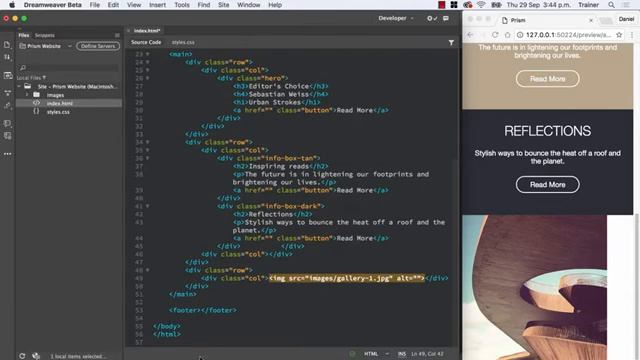
Task: Expand the images folder in Files
Action: click(x=27, y=95)
